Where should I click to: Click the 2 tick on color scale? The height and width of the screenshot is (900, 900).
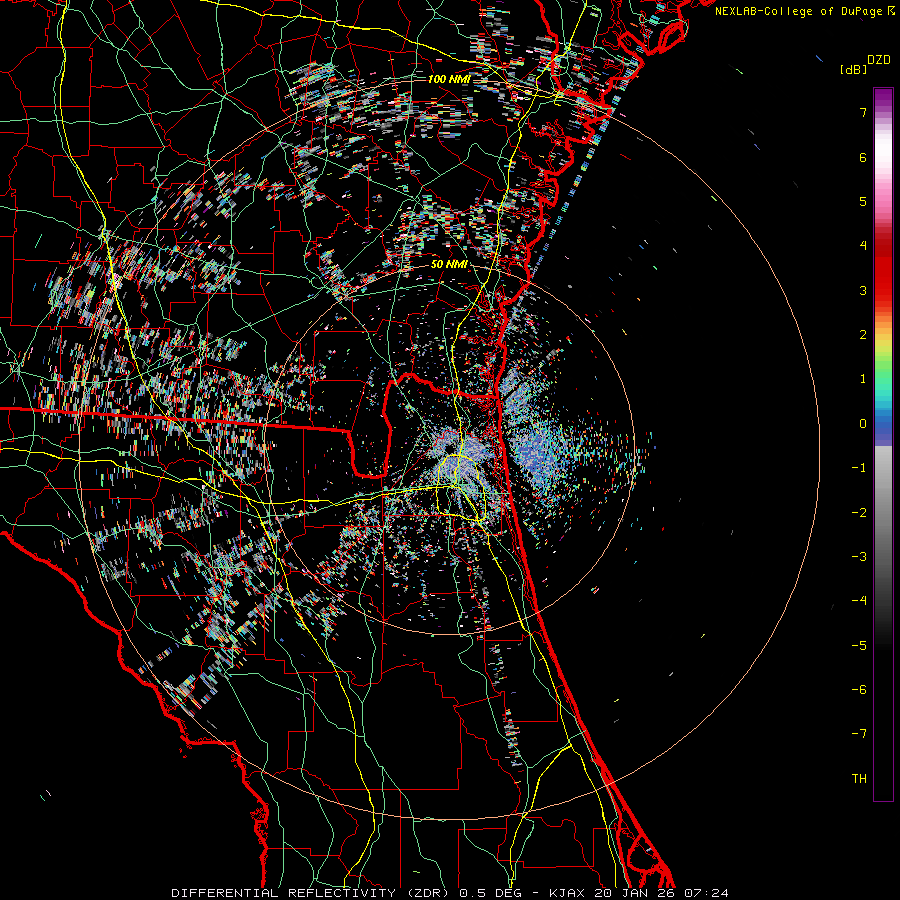coord(863,335)
